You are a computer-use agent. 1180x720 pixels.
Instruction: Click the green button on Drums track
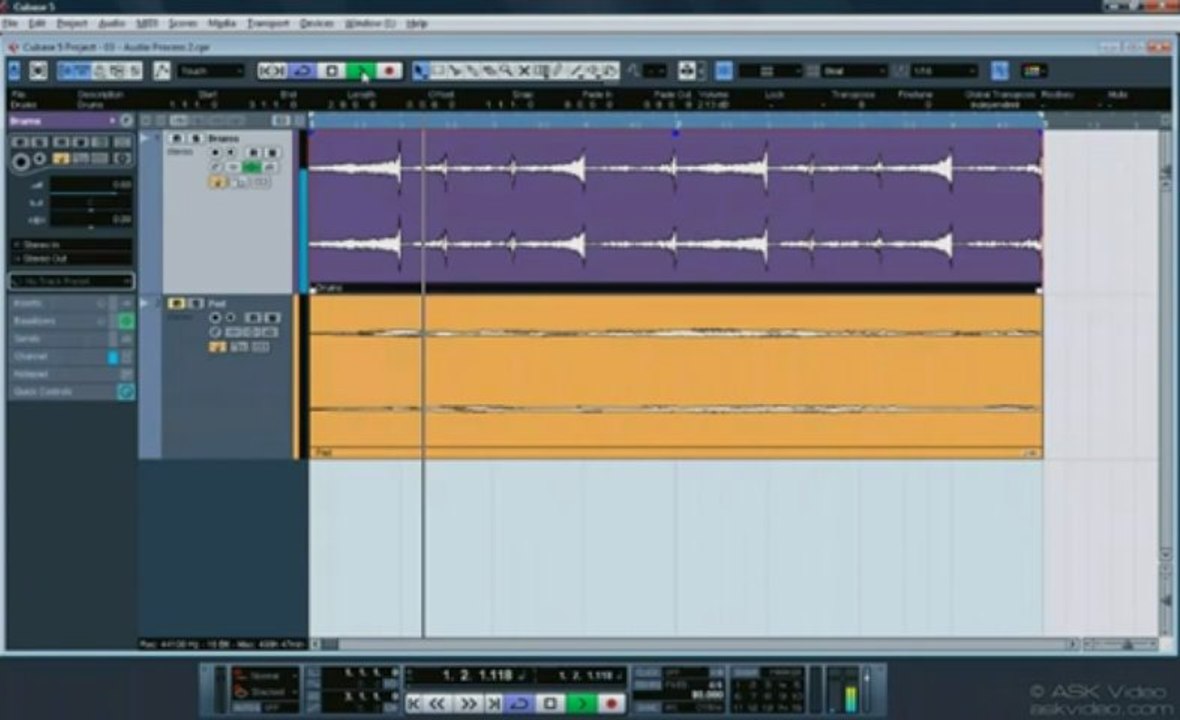point(251,167)
